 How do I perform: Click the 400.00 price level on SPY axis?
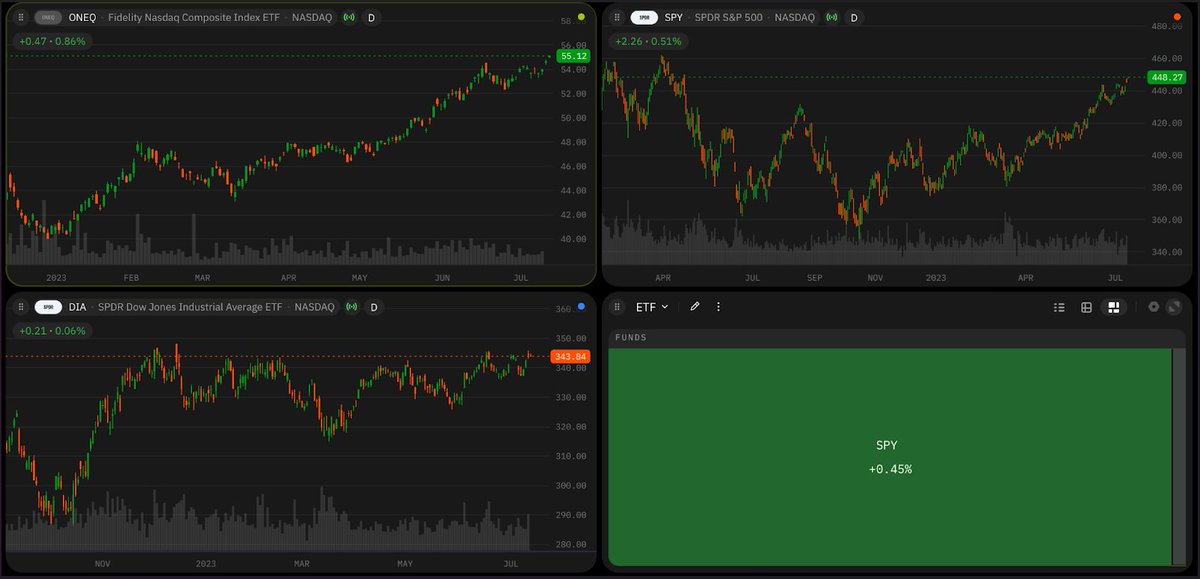click(1168, 155)
